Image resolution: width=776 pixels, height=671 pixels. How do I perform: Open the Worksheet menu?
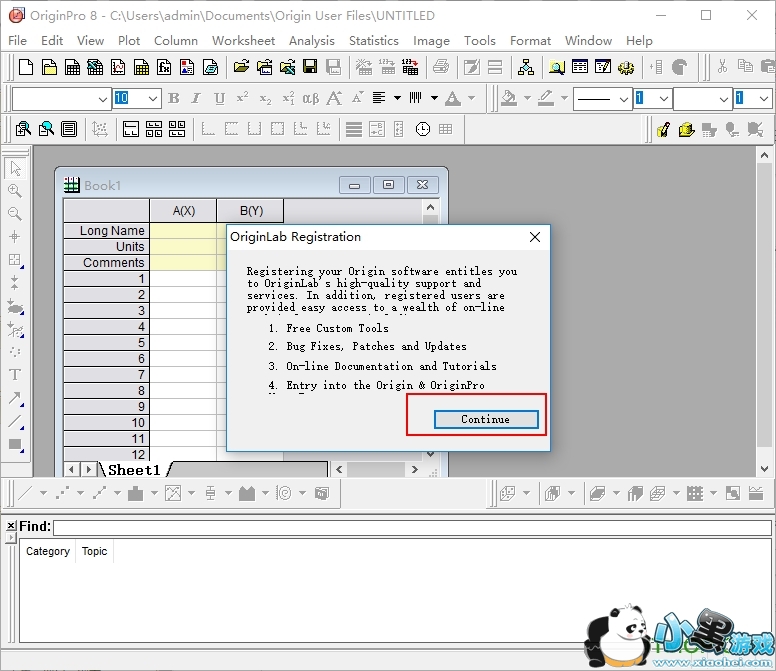point(243,41)
